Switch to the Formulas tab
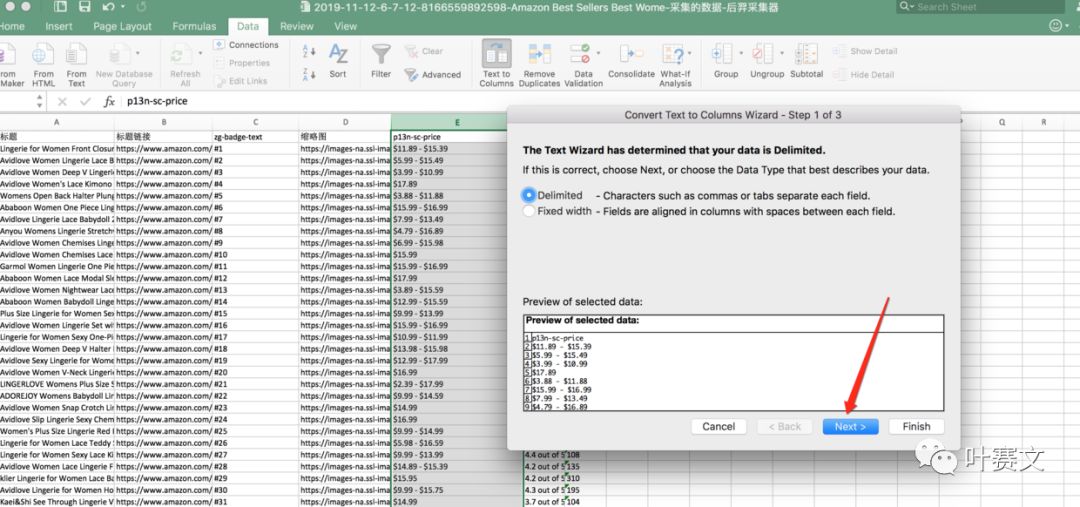The width and height of the screenshot is (1080, 507). coord(194,26)
